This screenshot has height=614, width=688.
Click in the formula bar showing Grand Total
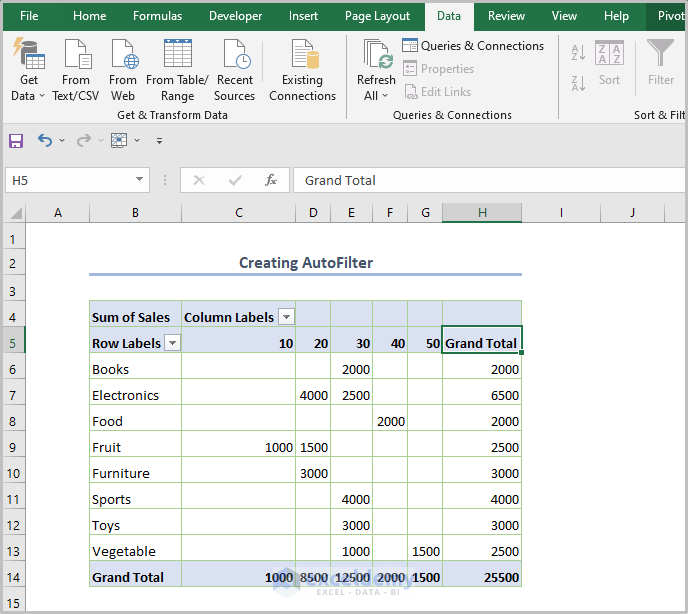480,180
